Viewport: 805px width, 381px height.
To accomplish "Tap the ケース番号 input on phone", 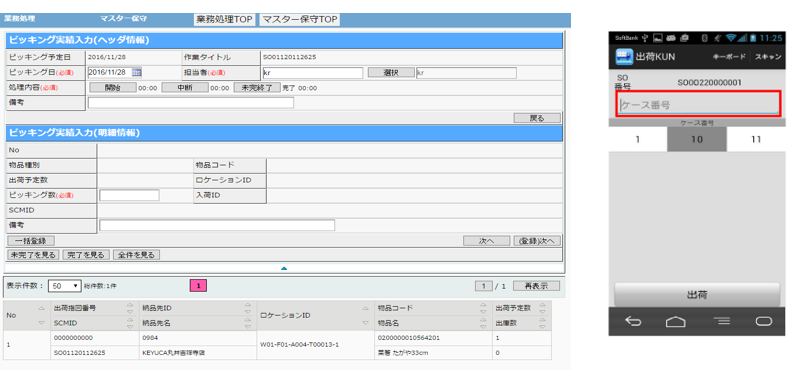I will pyautogui.click(x=698, y=105).
